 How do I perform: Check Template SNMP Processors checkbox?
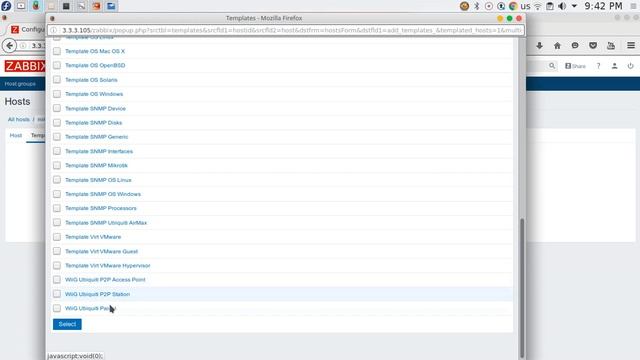57,208
